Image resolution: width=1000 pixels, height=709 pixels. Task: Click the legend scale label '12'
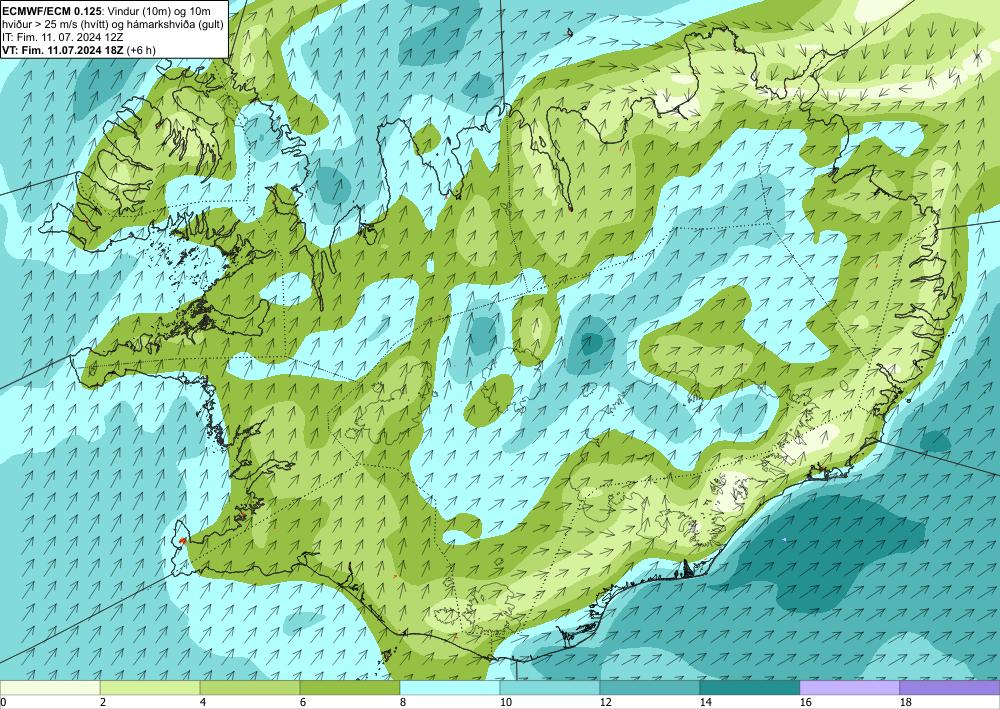pyautogui.click(x=605, y=703)
